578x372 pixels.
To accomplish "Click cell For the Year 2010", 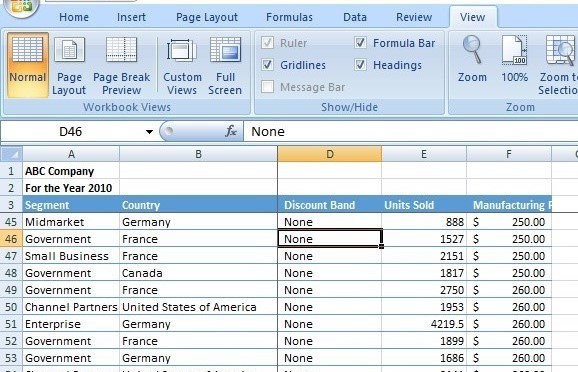I will (71, 188).
